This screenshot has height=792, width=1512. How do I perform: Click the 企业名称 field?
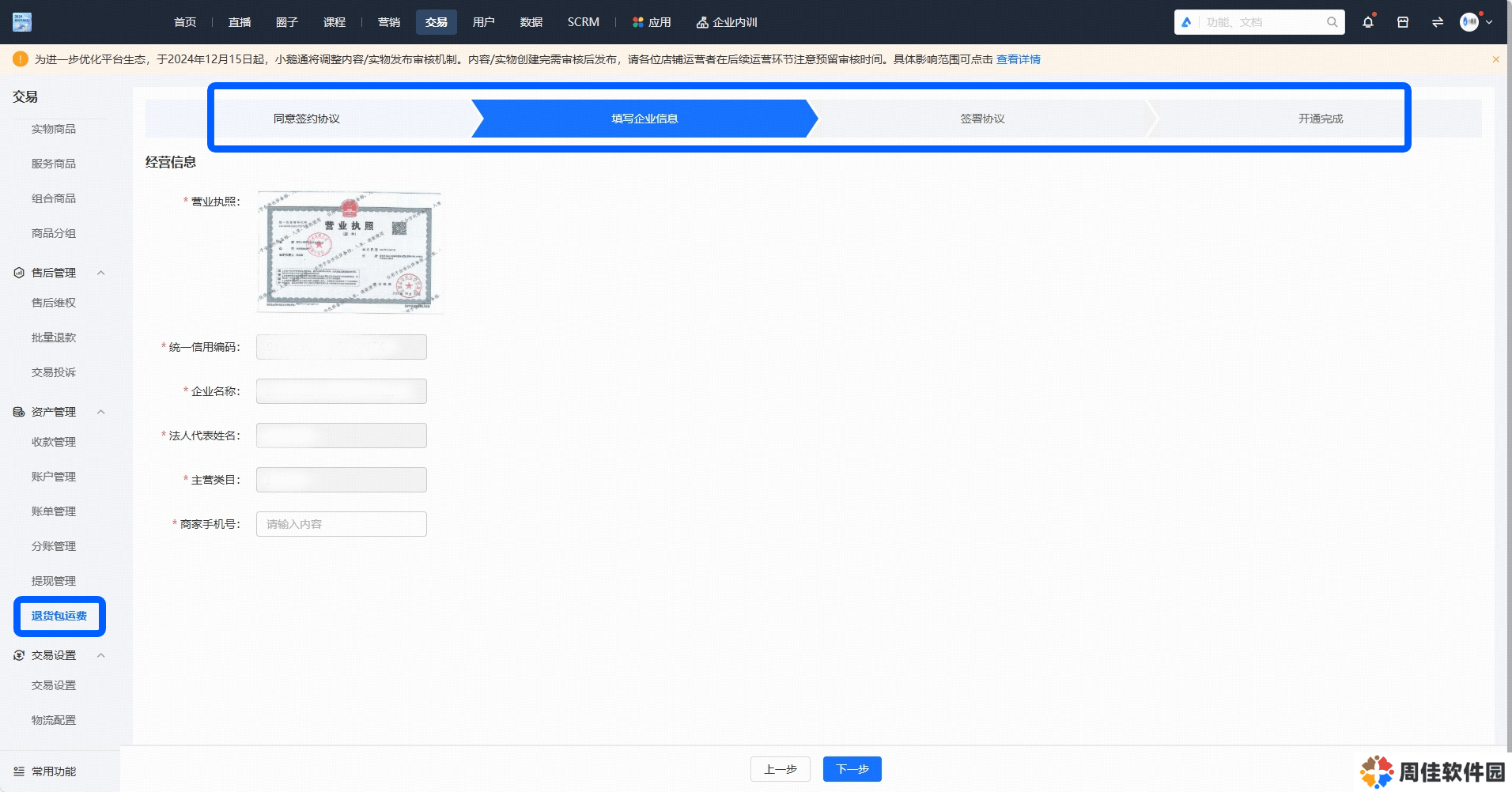(x=342, y=391)
